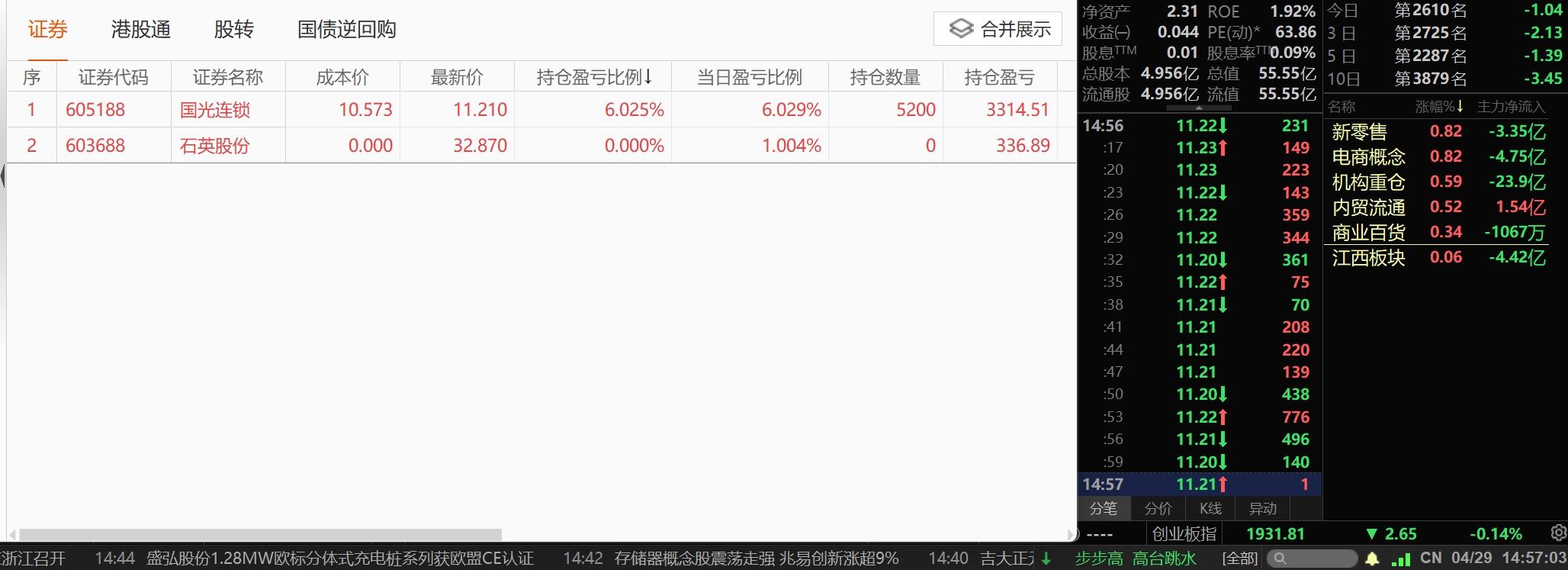Image resolution: width=1568 pixels, height=570 pixels.
Task: Click the index value 1931.81
Action: coord(1275,533)
